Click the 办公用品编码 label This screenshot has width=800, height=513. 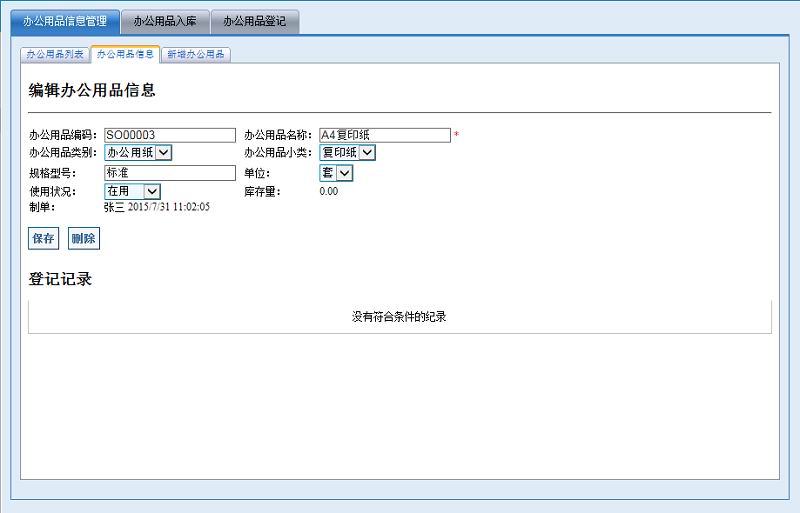pyautogui.click(x=63, y=135)
